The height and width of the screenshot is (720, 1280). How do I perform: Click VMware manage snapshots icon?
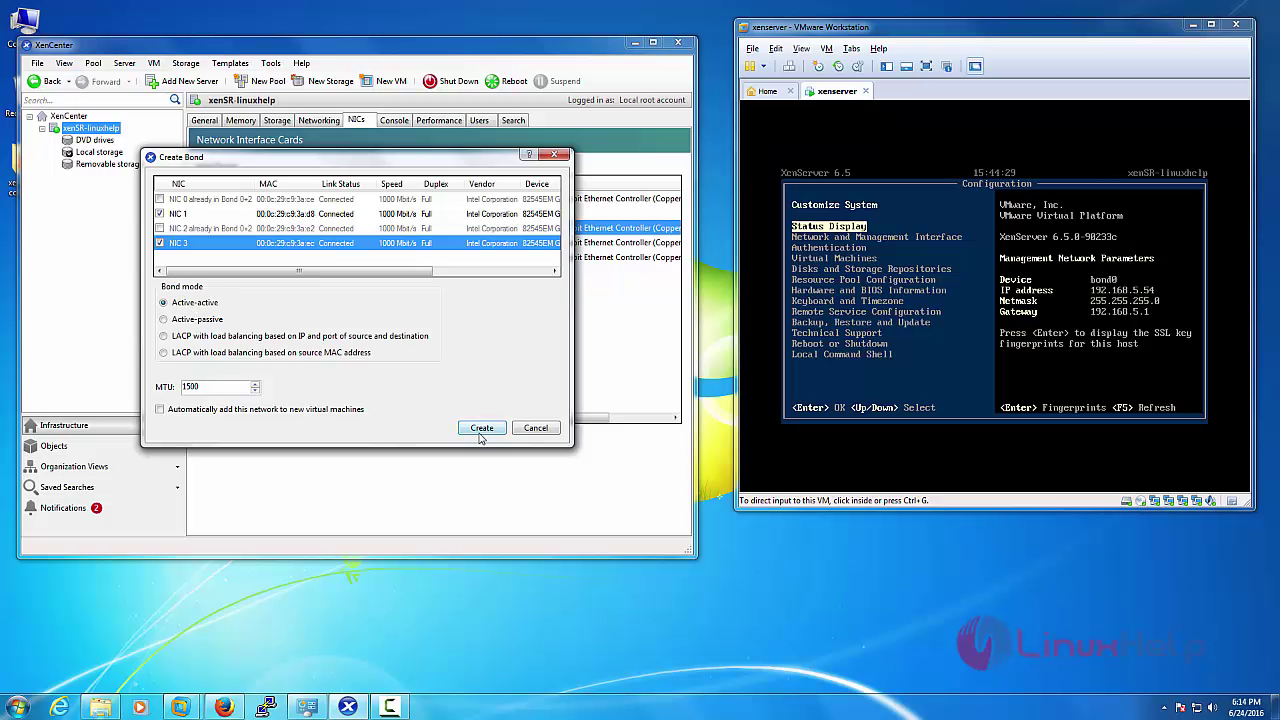click(x=858, y=66)
